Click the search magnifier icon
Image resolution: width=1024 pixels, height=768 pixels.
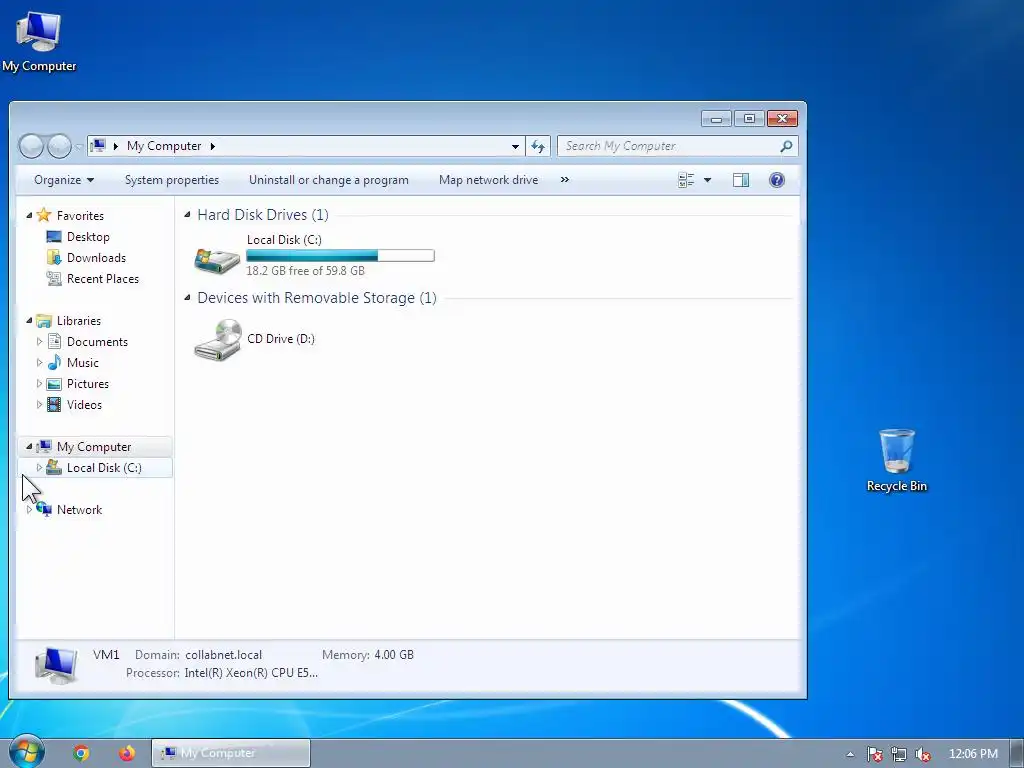[x=786, y=146]
